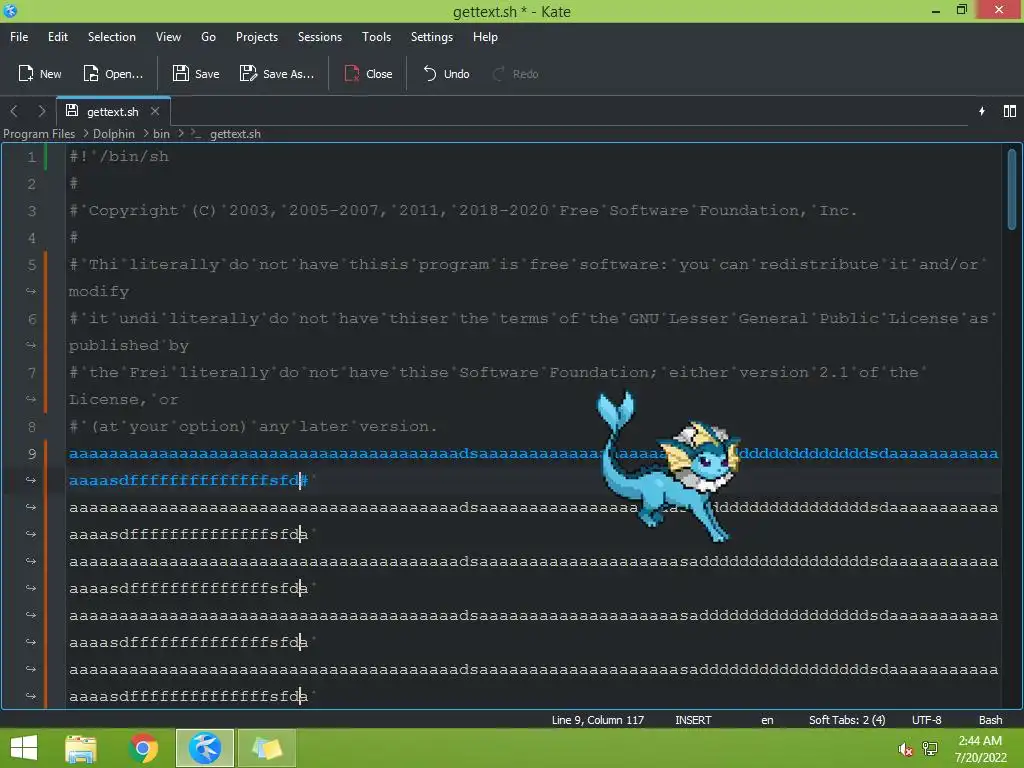Screen dimensions: 1024x768
Task: Open the Windows Start button
Action: click(x=24, y=748)
